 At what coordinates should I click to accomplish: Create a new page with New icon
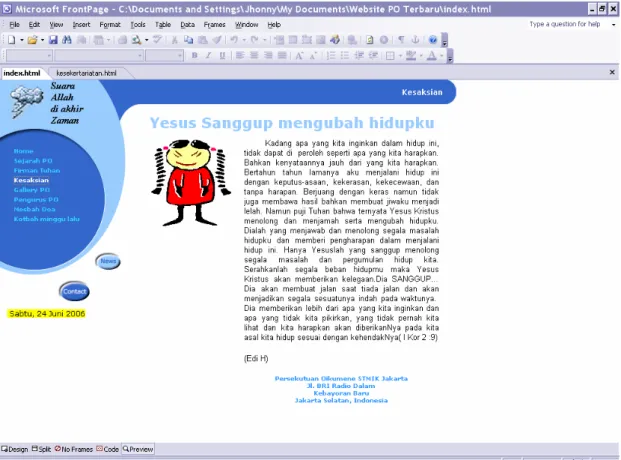(12, 40)
